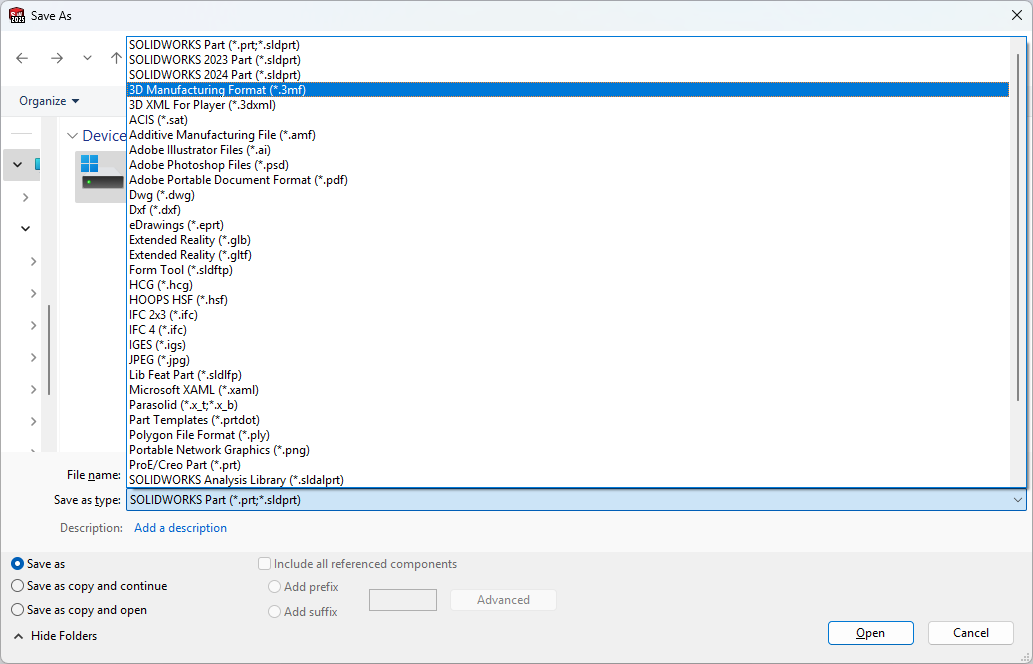The width and height of the screenshot is (1033, 664).
Task: Open the recent locations chevron
Action: click(x=87, y=58)
